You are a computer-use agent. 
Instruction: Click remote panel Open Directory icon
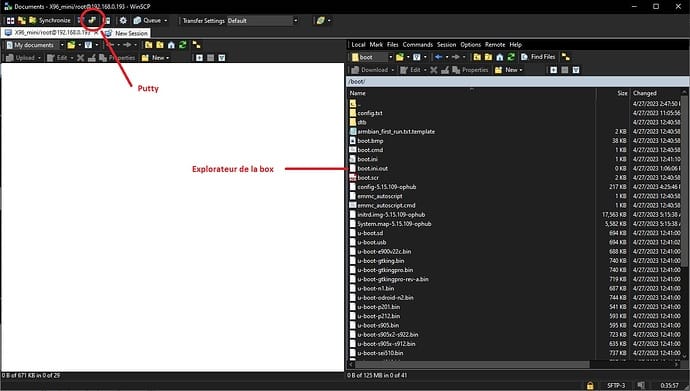400,57
